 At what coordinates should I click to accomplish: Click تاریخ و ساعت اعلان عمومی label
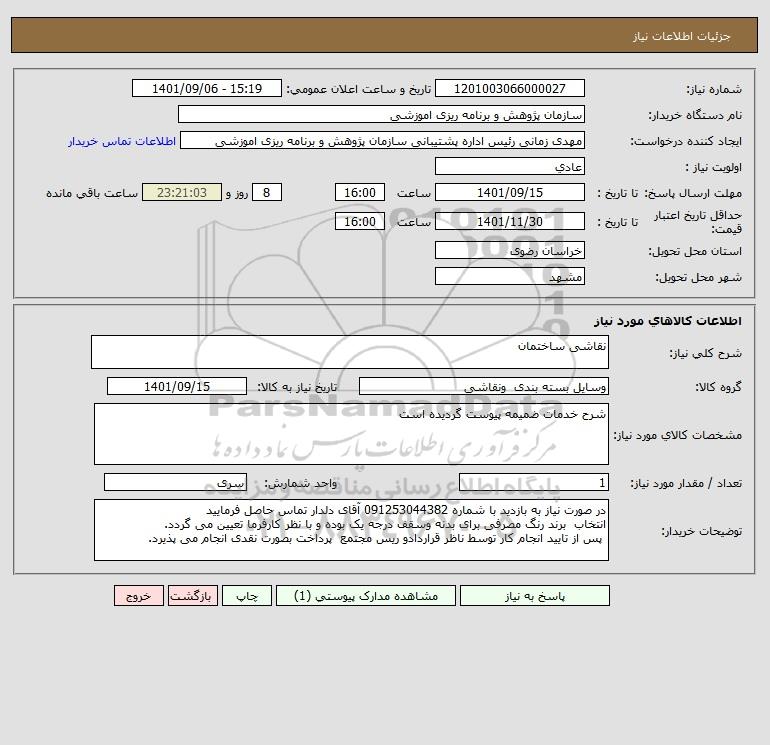pos(359,89)
